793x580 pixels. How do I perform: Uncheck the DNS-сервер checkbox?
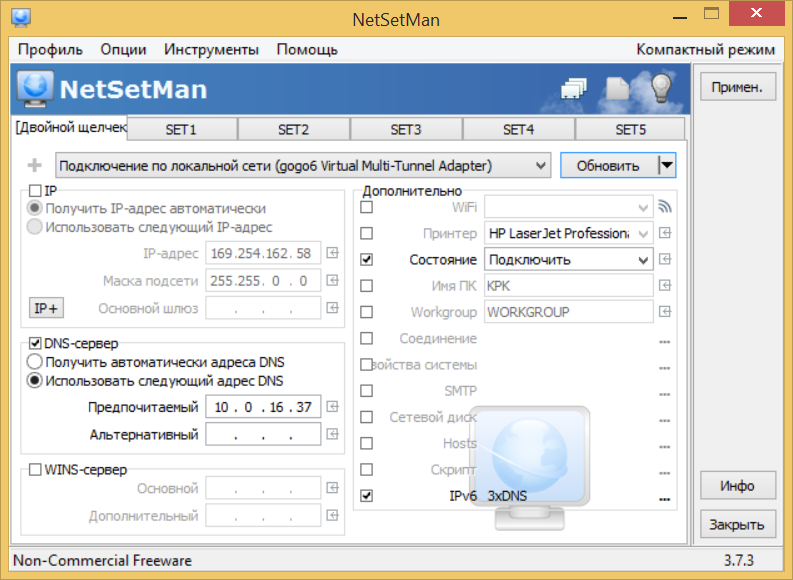pyautogui.click(x=35, y=343)
